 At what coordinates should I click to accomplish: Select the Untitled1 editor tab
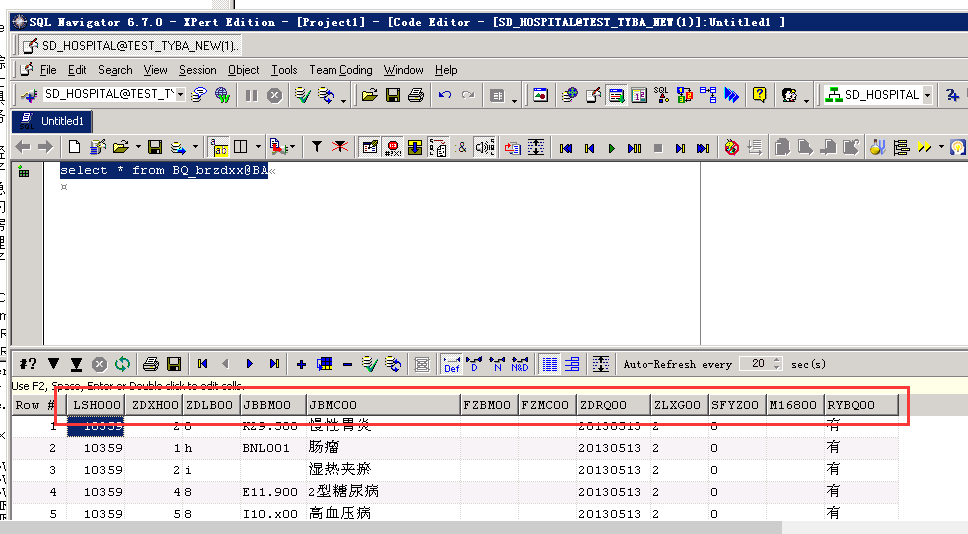(52, 121)
